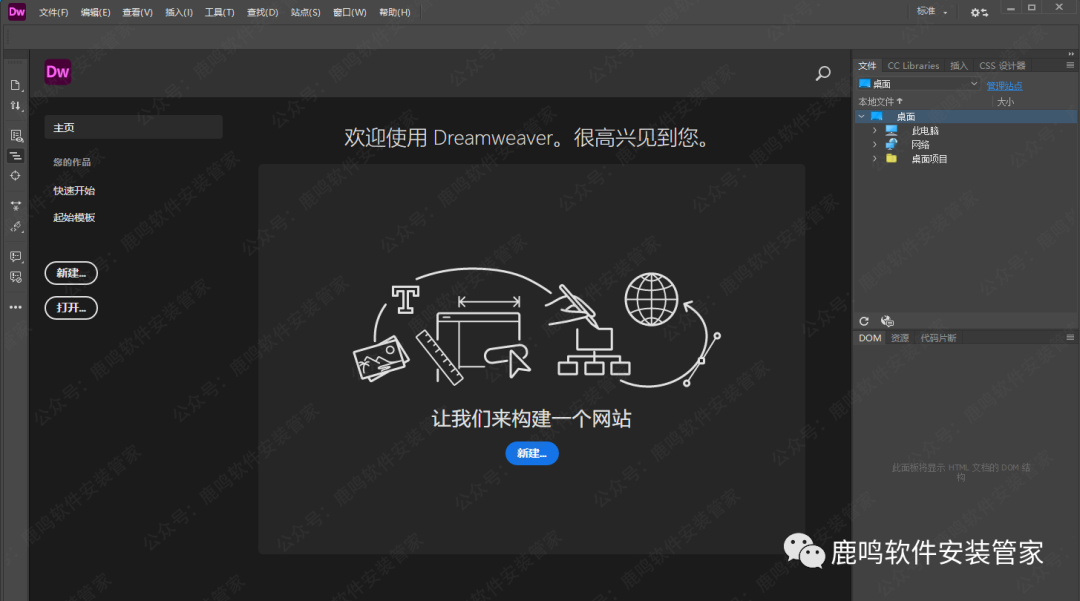The width and height of the screenshot is (1080, 601).
Task: Refresh the Files panel with the refresh icon
Action: 864,321
